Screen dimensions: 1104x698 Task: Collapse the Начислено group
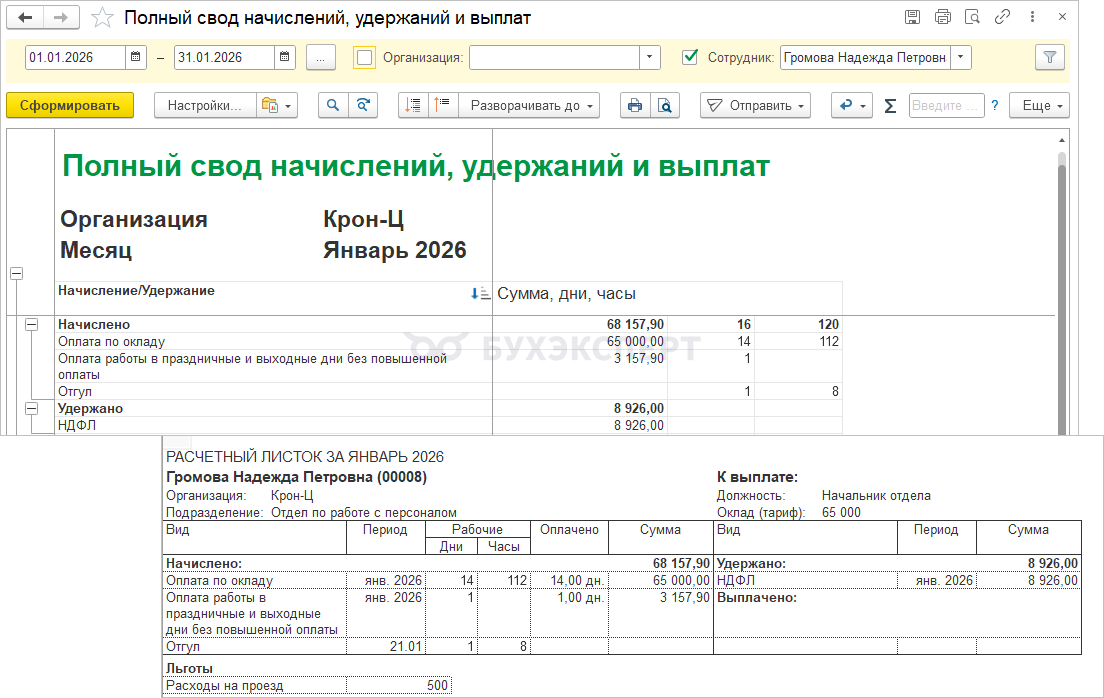[x=31, y=324]
